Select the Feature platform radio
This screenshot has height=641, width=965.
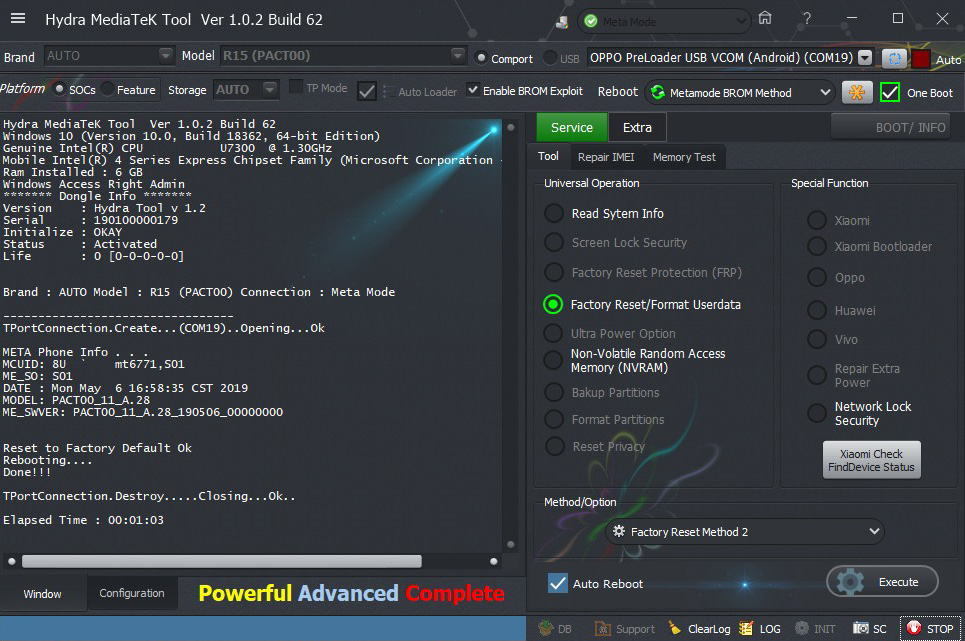tap(107, 89)
